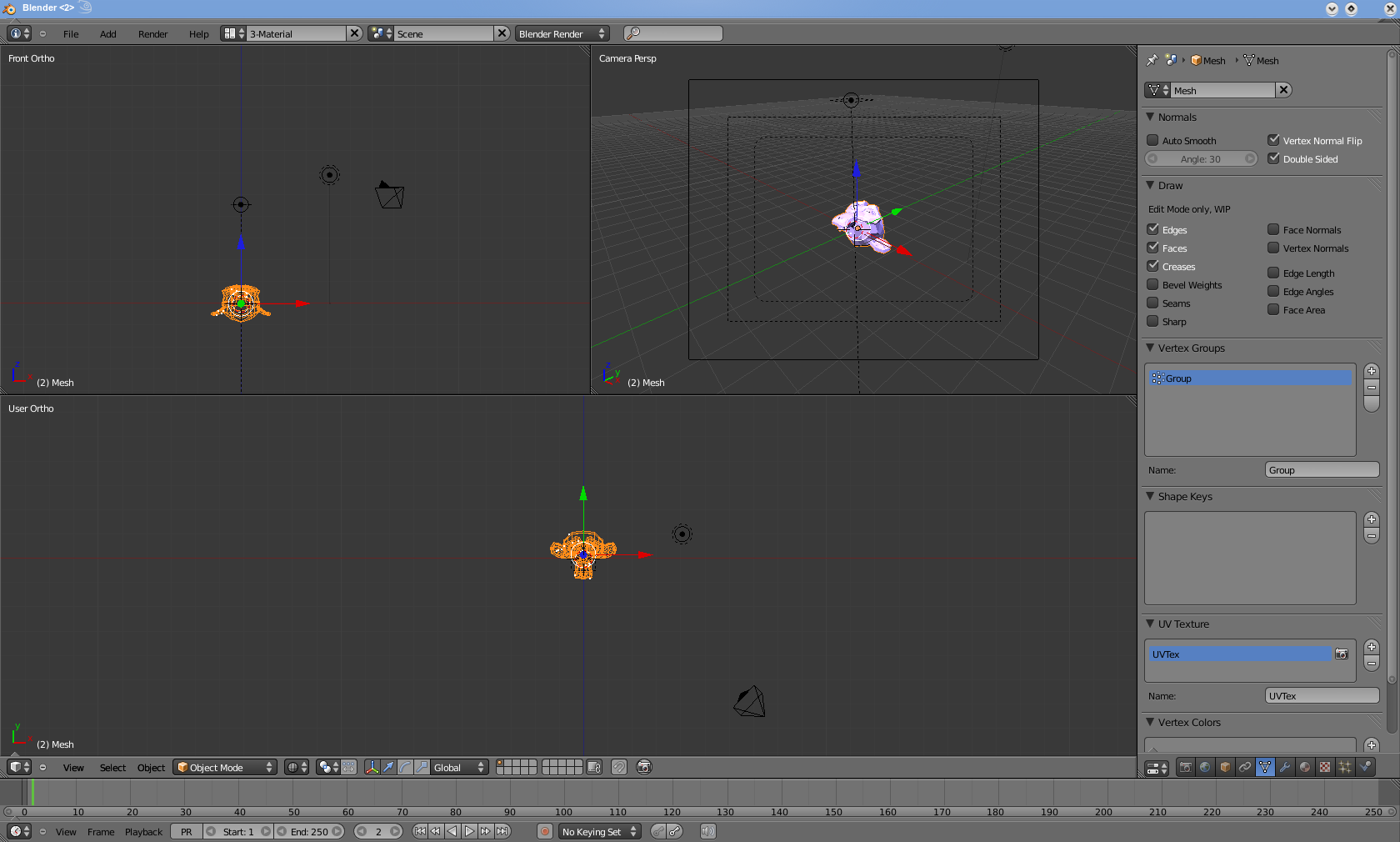Uncheck the Edges draw checkbox
This screenshot has width=1400, height=842.
[x=1152, y=229]
